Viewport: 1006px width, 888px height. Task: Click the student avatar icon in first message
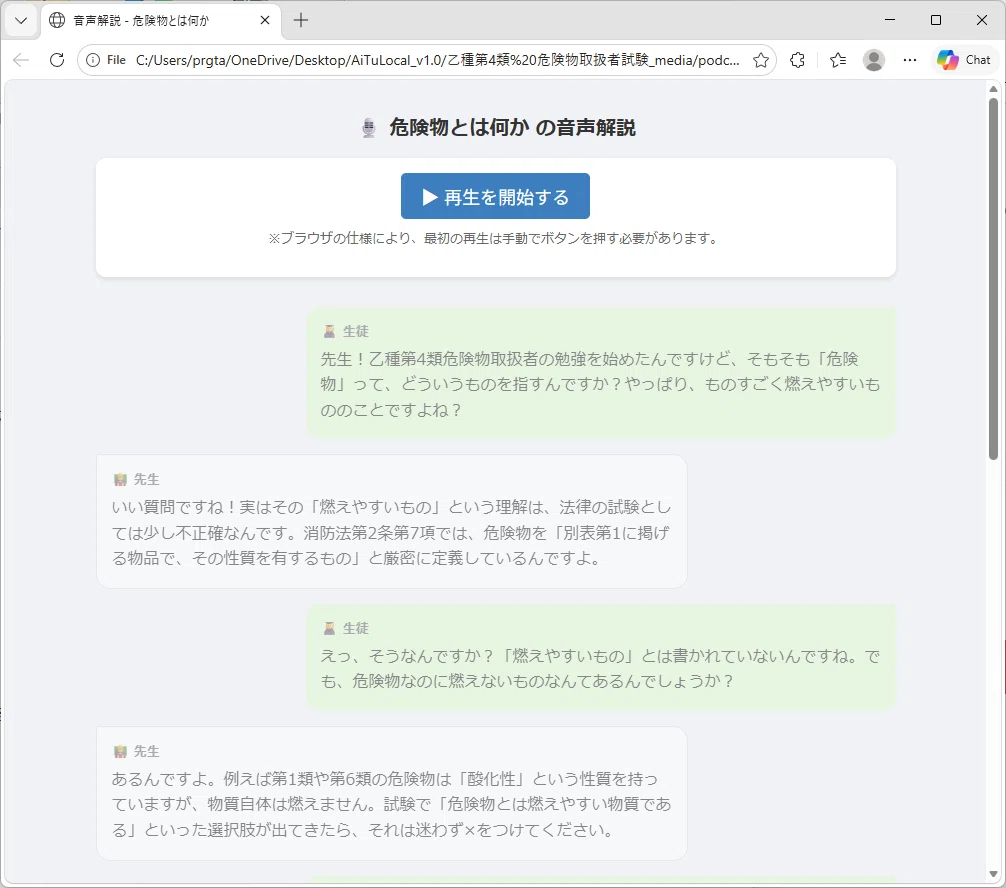point(329,332)
